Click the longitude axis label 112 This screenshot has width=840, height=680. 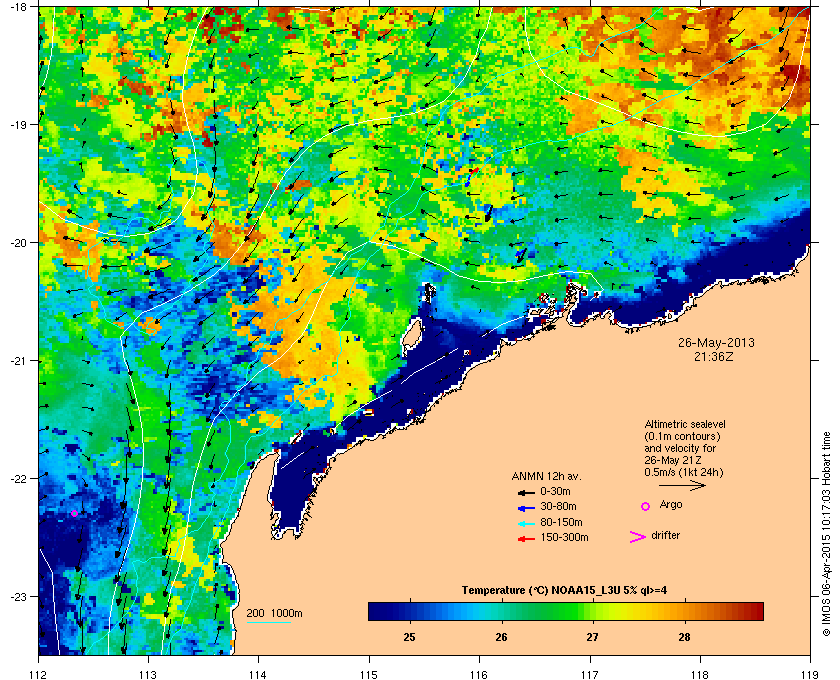click(39, 675)
